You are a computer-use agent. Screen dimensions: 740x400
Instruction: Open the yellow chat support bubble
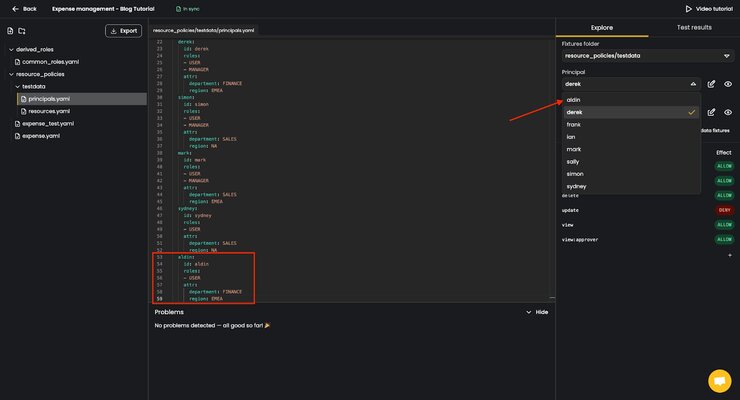tap(719, 380)
